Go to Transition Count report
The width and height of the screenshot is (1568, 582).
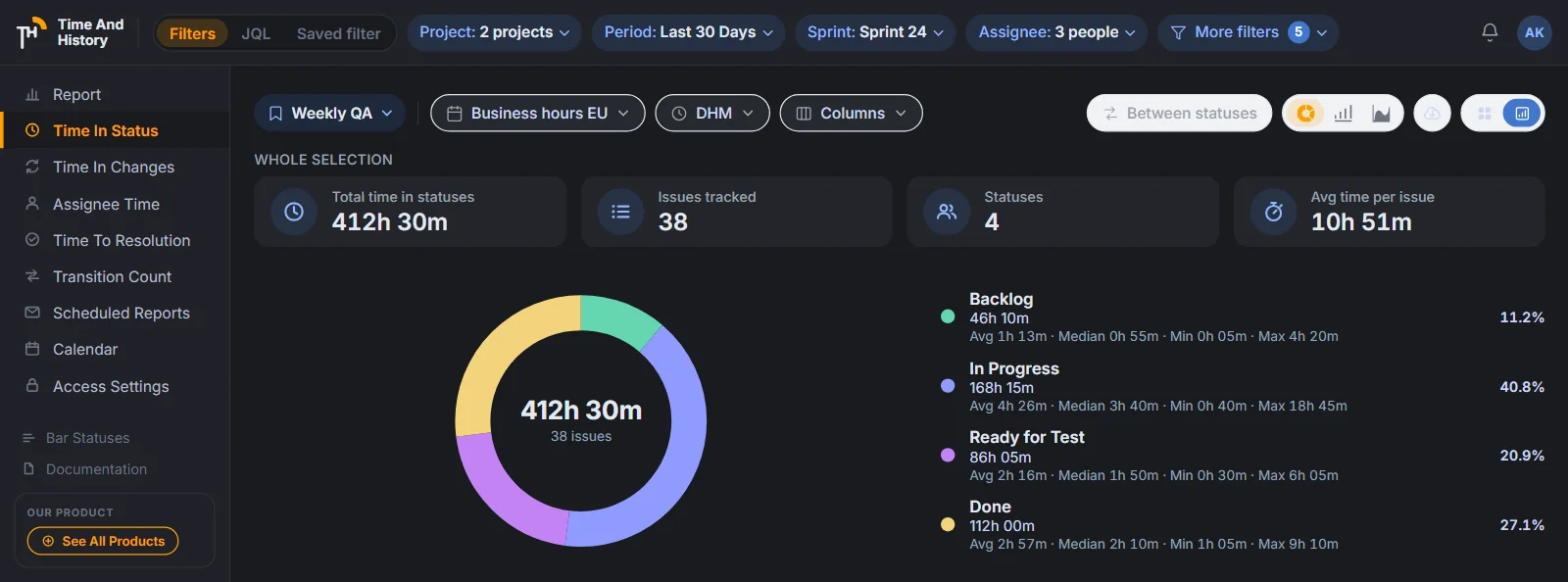pos(115,276)
